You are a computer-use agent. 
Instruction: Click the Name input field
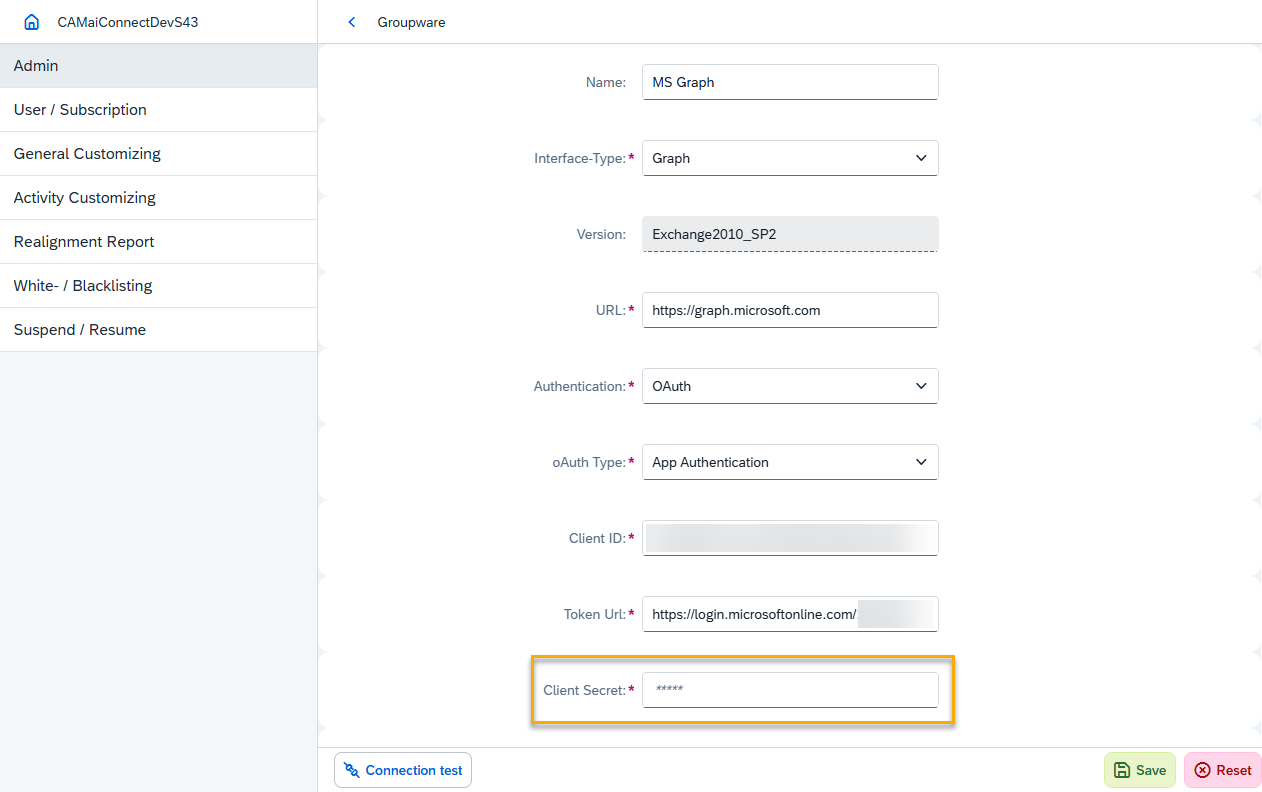(790, 82)
